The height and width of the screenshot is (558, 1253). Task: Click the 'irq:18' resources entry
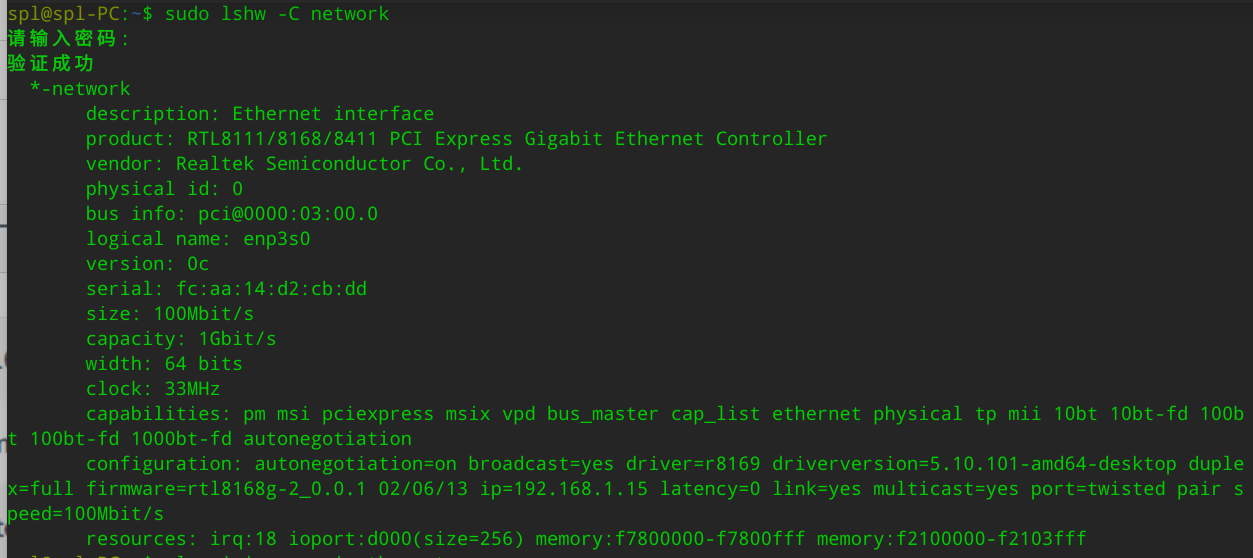click(232, 539)
